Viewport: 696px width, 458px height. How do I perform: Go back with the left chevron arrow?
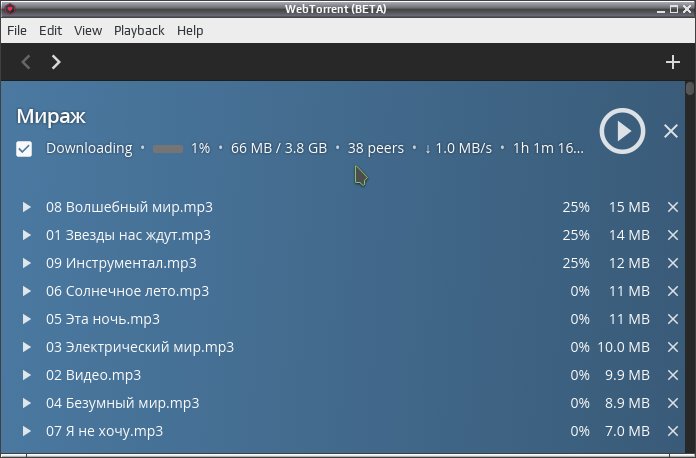[x=26, y=62]
